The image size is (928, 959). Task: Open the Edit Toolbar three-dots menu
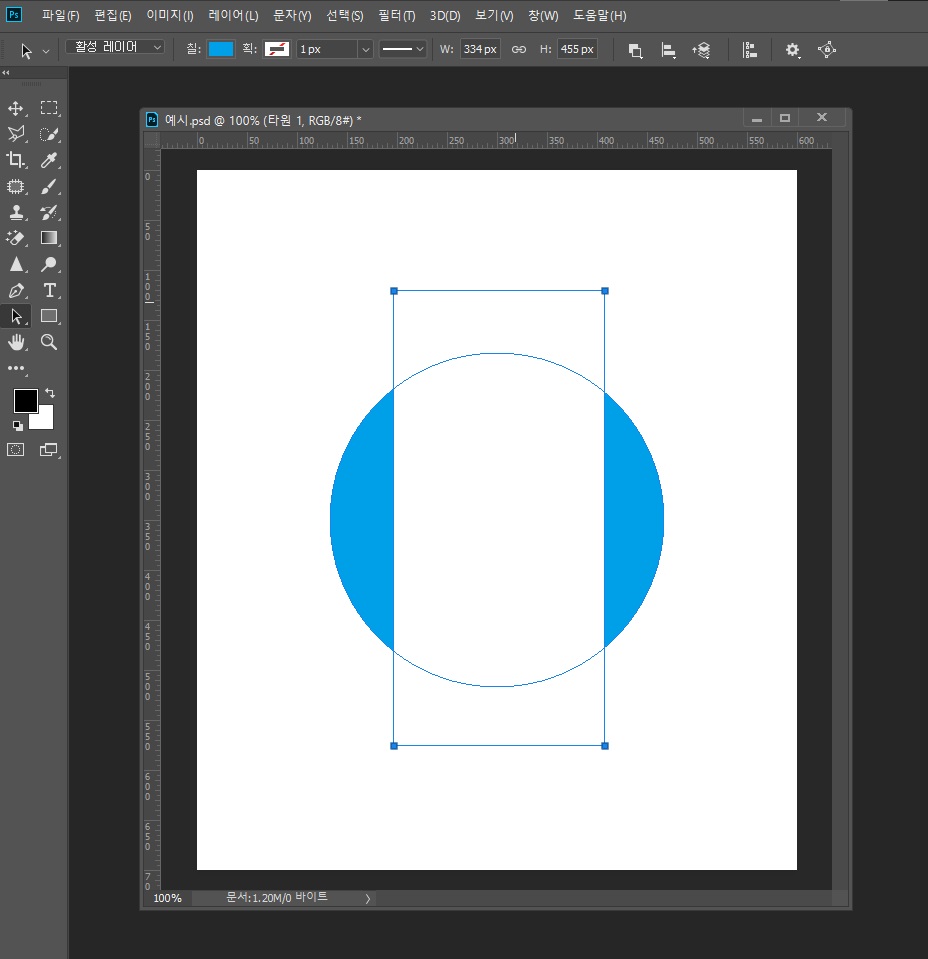click(x=16, y=368)
